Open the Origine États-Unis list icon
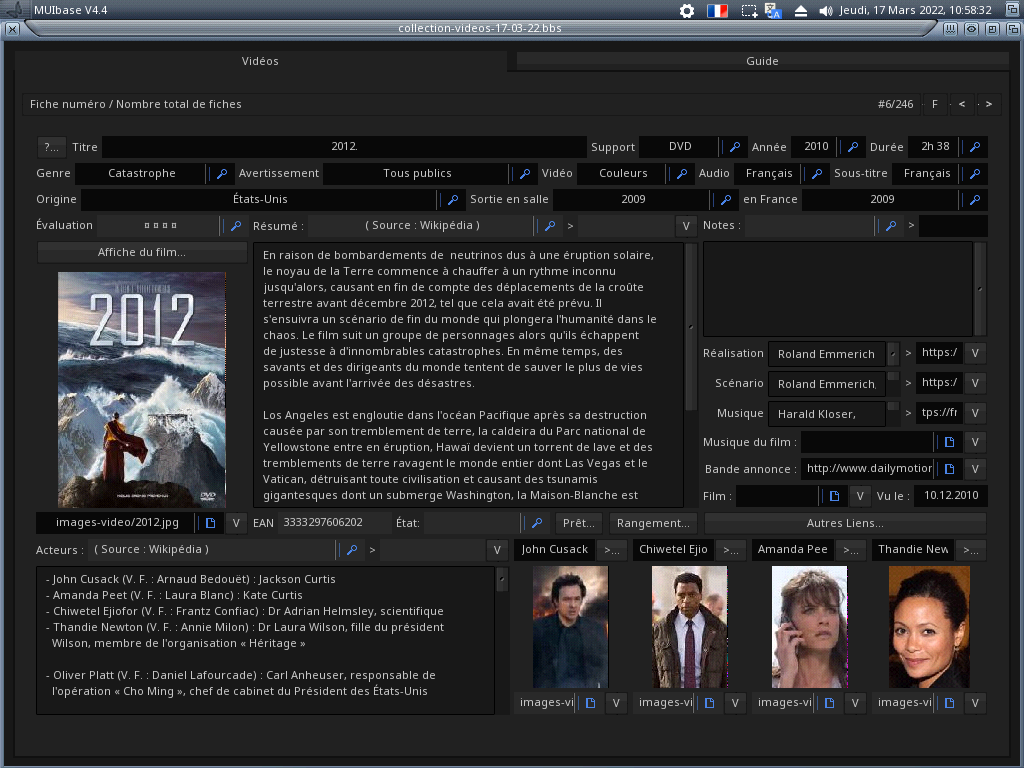1024x768 pixels. coord(453,200)
